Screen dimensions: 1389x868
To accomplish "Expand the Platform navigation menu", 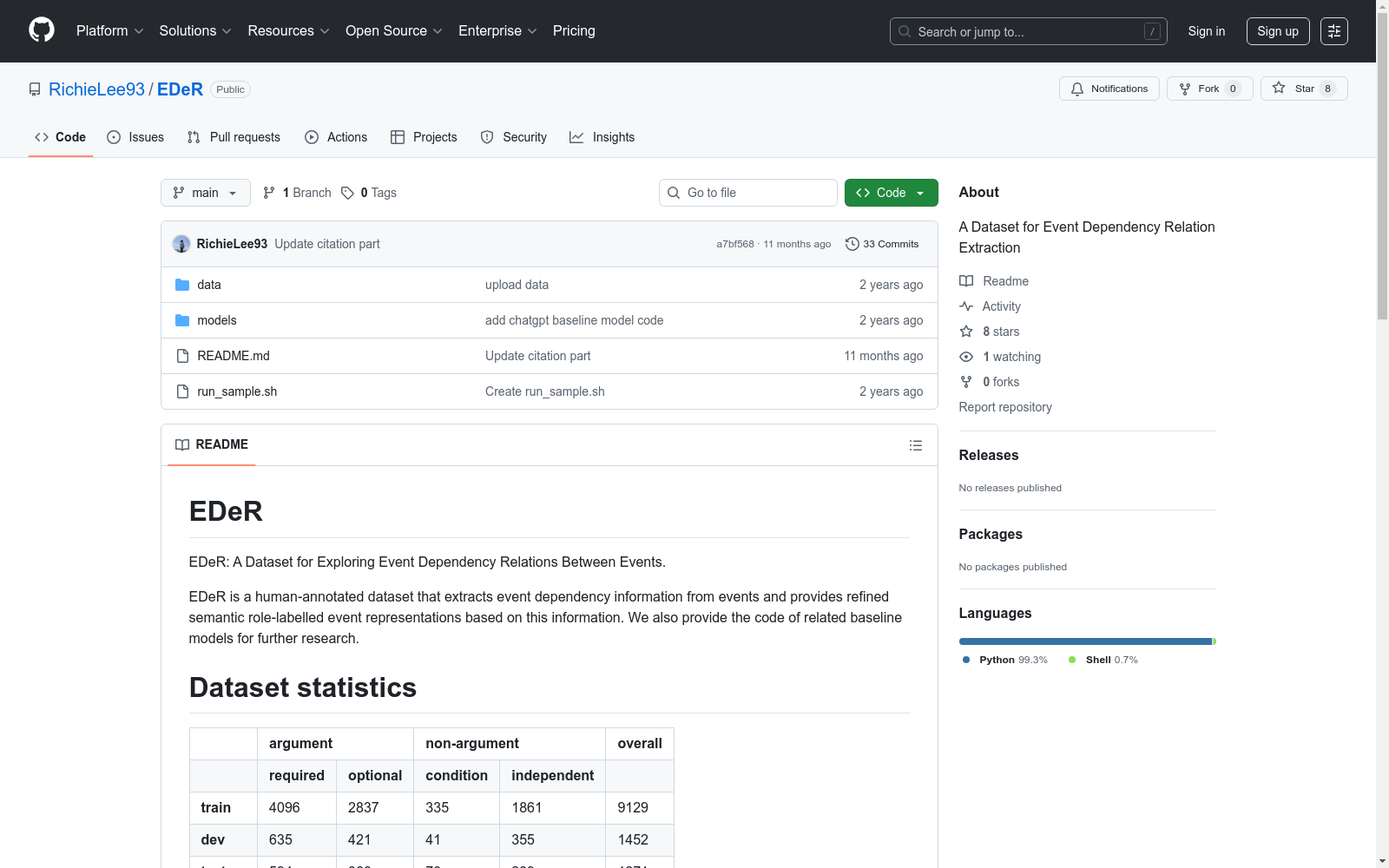I will click(x=109, y=31).
